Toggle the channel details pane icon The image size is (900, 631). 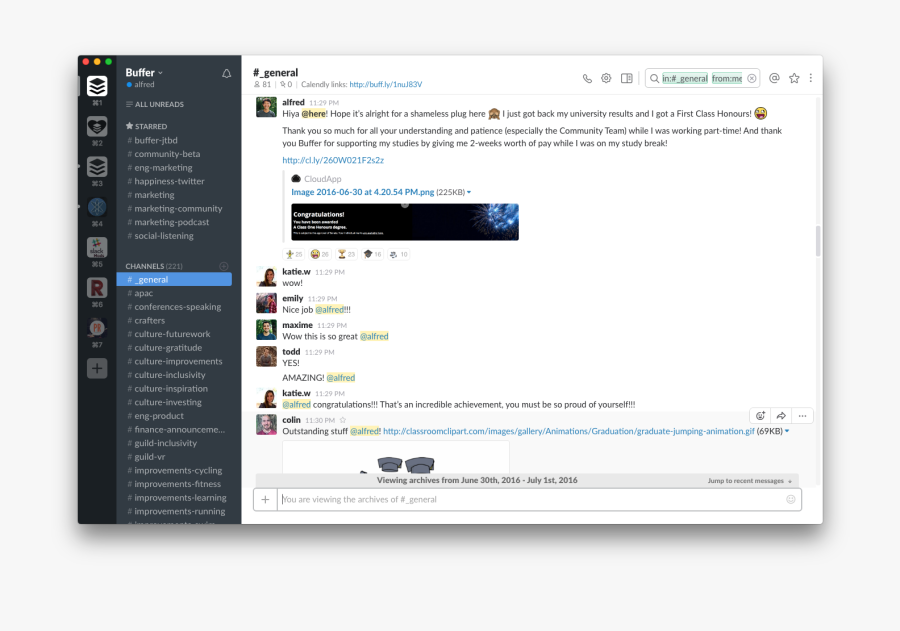(x=627, y=78)
